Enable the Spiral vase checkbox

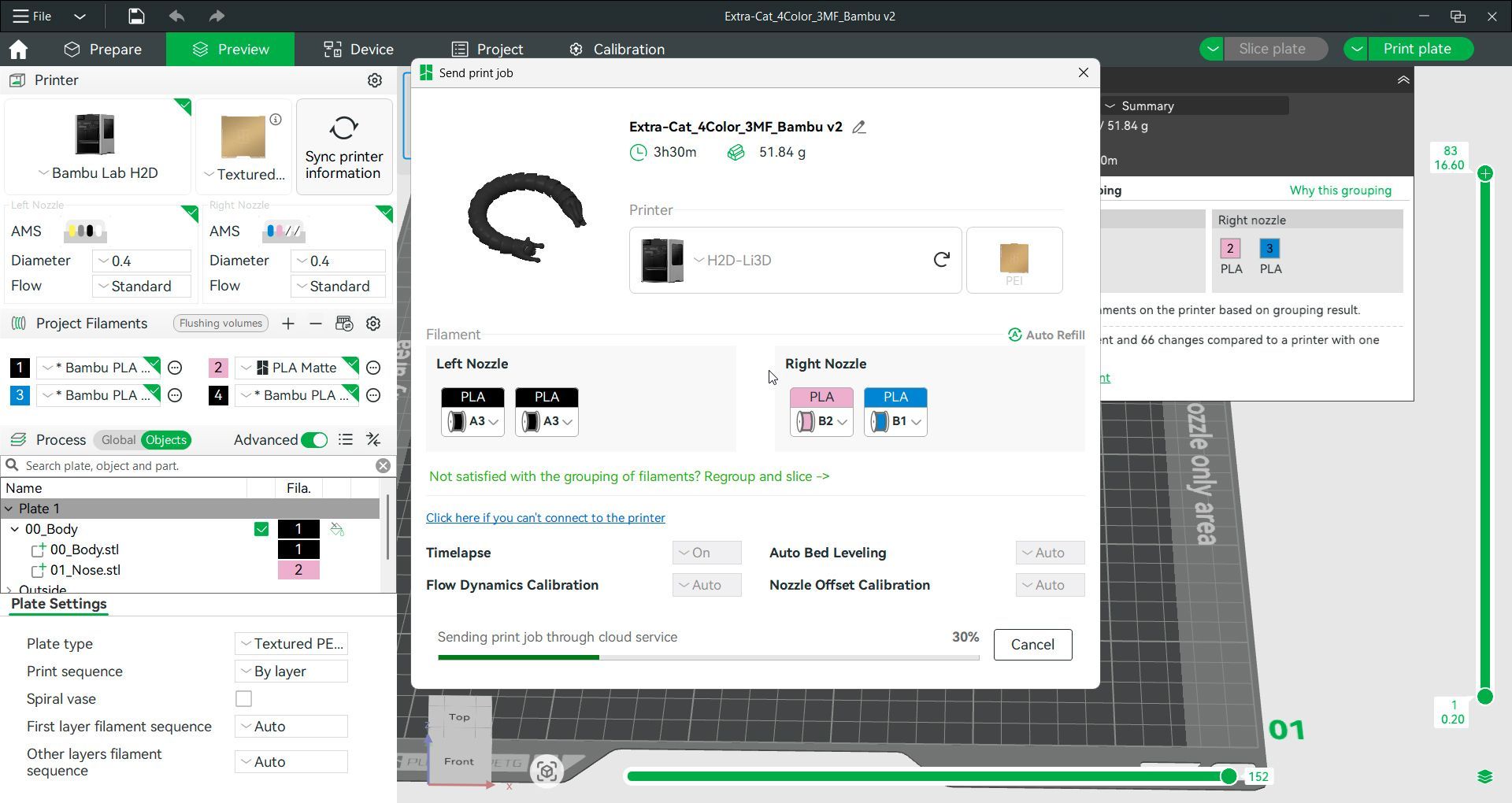[x=244, y=699]
